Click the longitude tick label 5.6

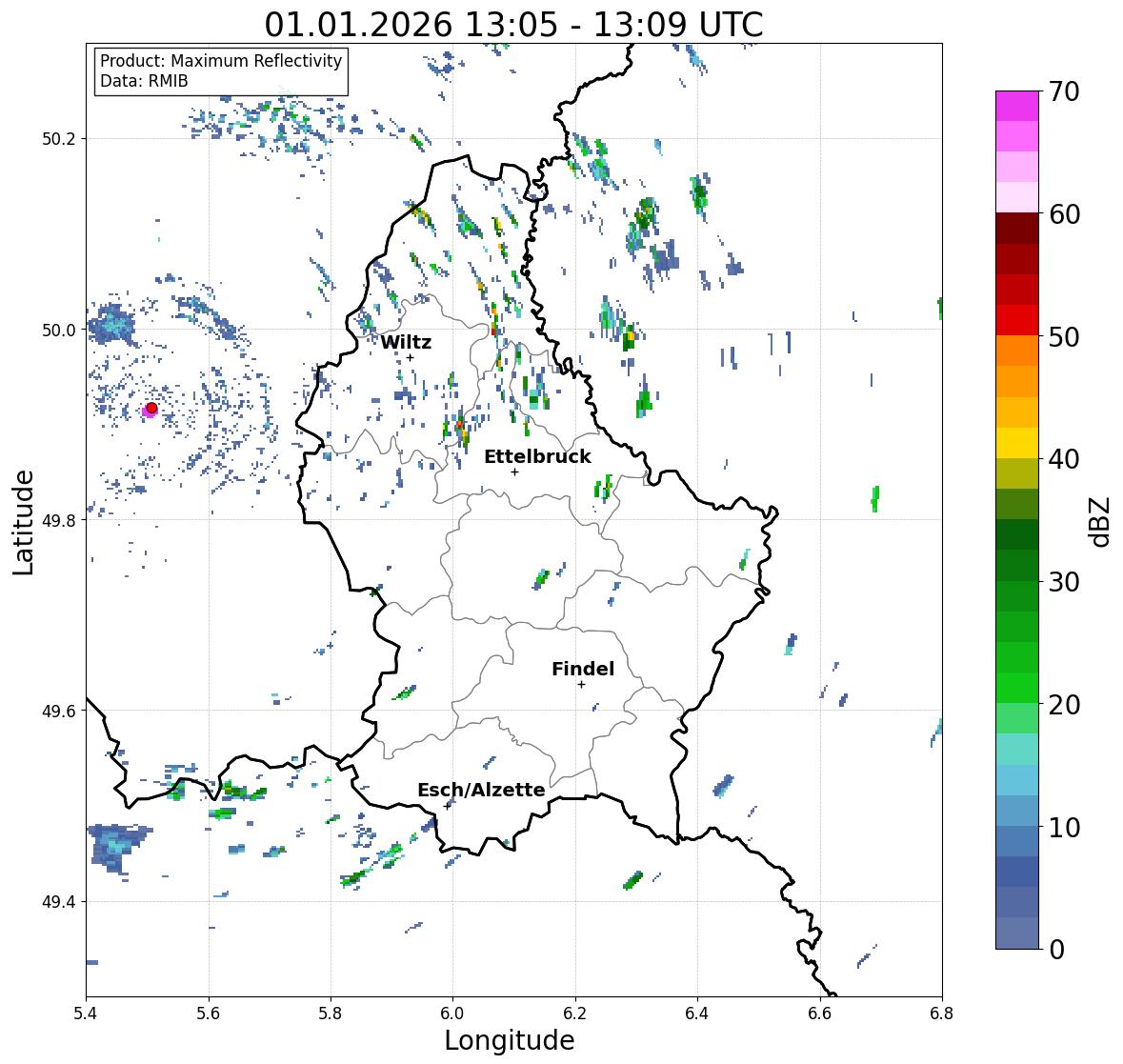coord(209,1013)
